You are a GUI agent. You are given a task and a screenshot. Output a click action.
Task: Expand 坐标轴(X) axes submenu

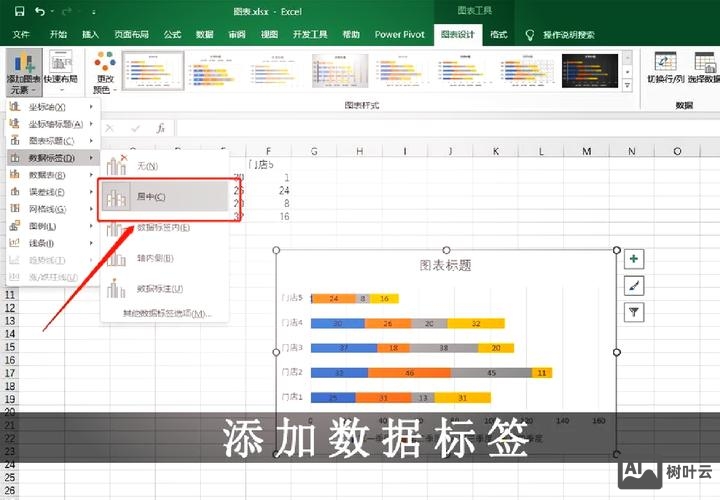(x=53, y=107)
